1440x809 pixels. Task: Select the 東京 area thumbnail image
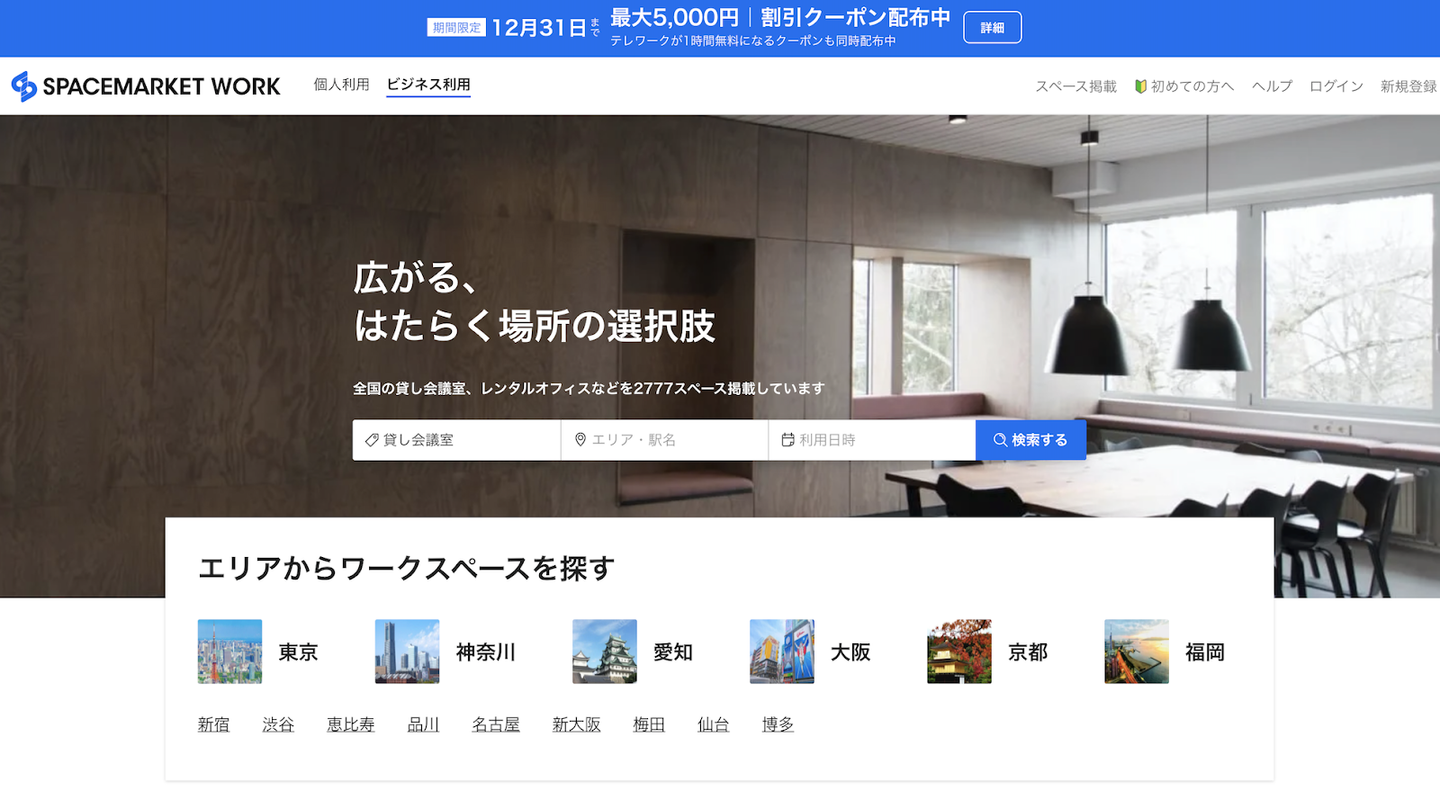tap(230, 652)
